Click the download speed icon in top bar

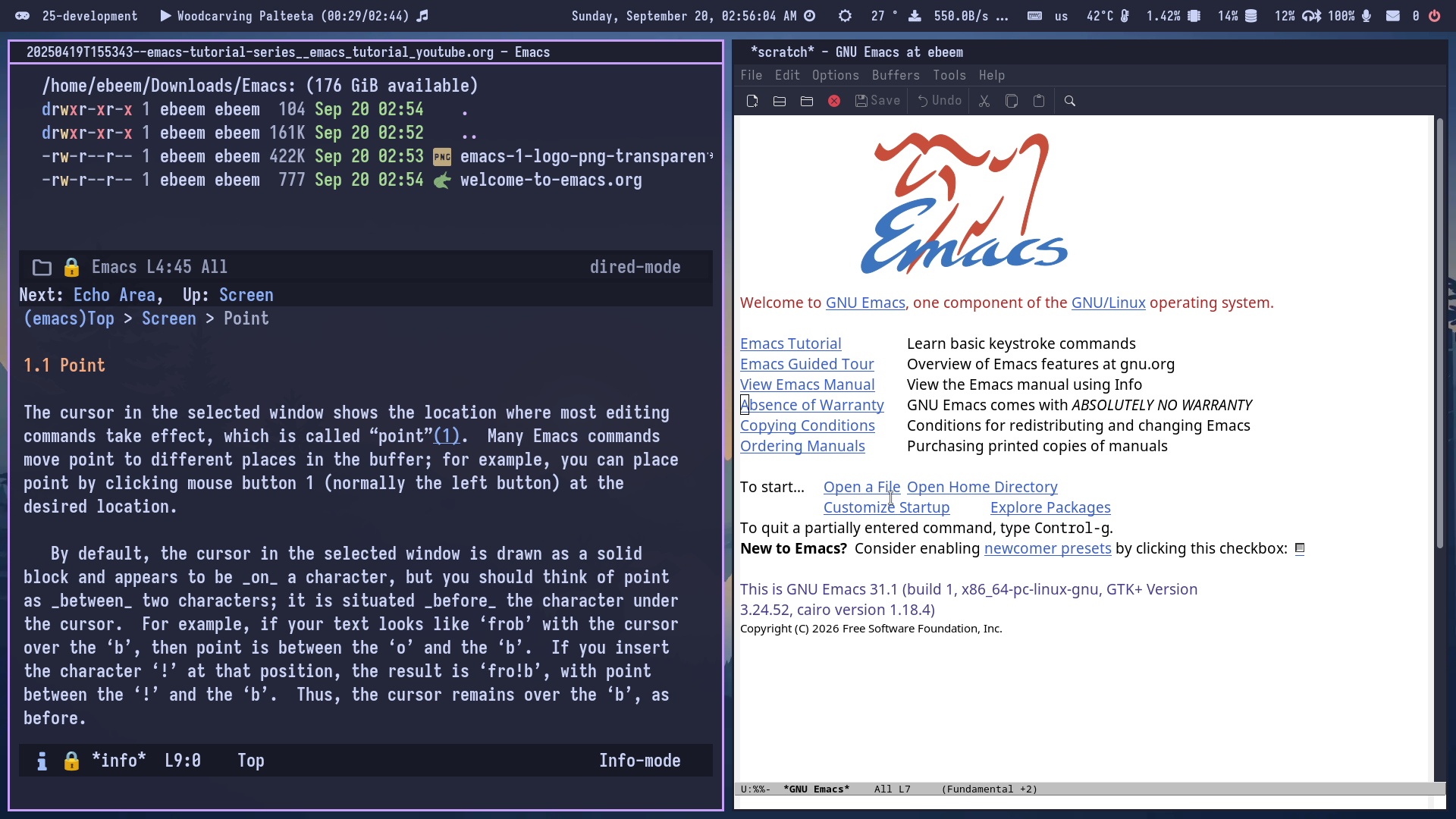tap(915, 16)
